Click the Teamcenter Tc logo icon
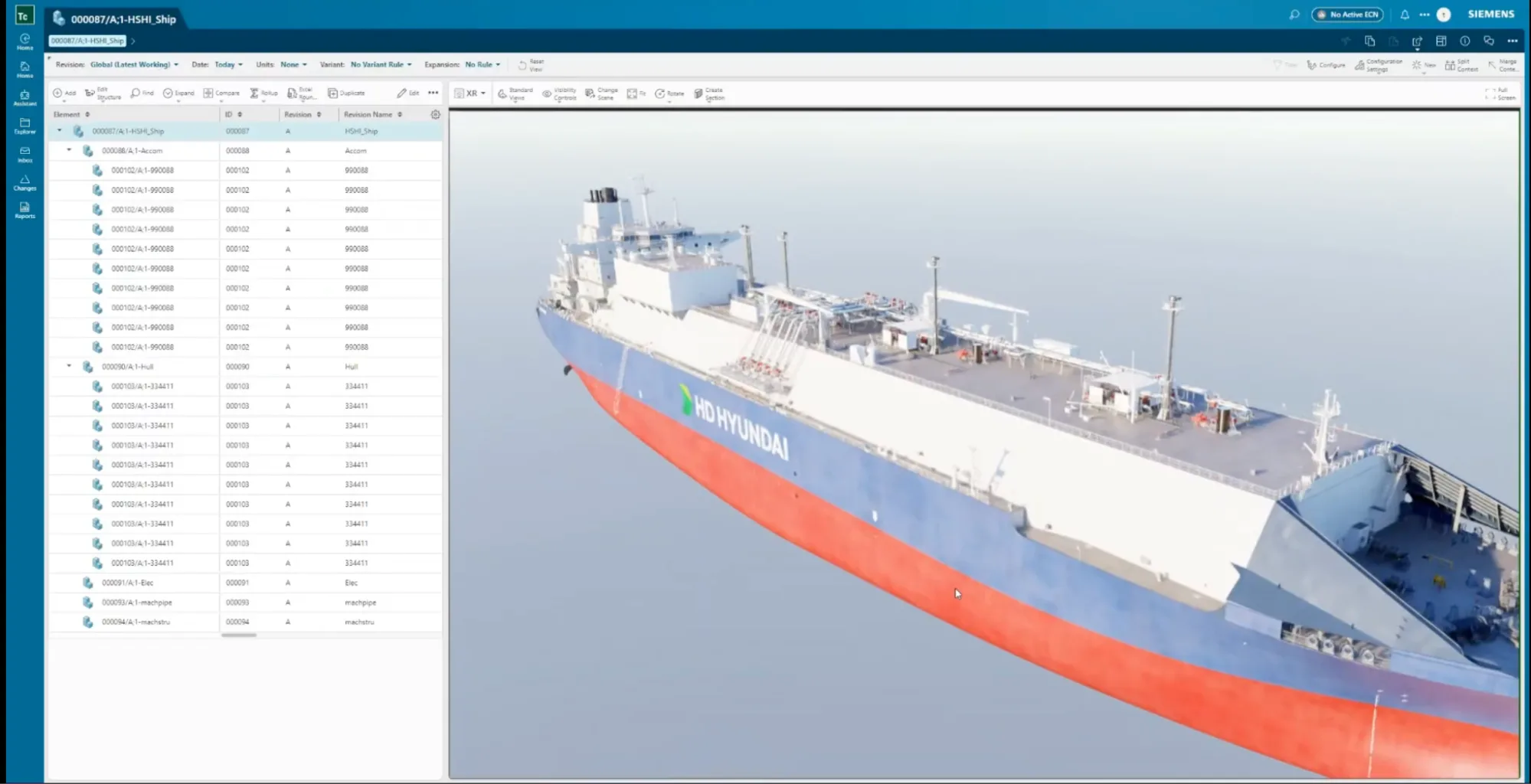 click(x=24, y=15)
